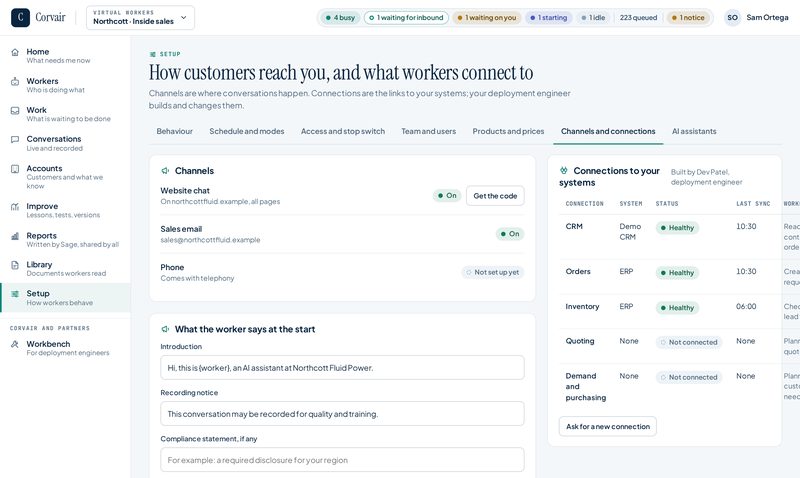Click Not connected status in Quoting row

click(689, 342)
